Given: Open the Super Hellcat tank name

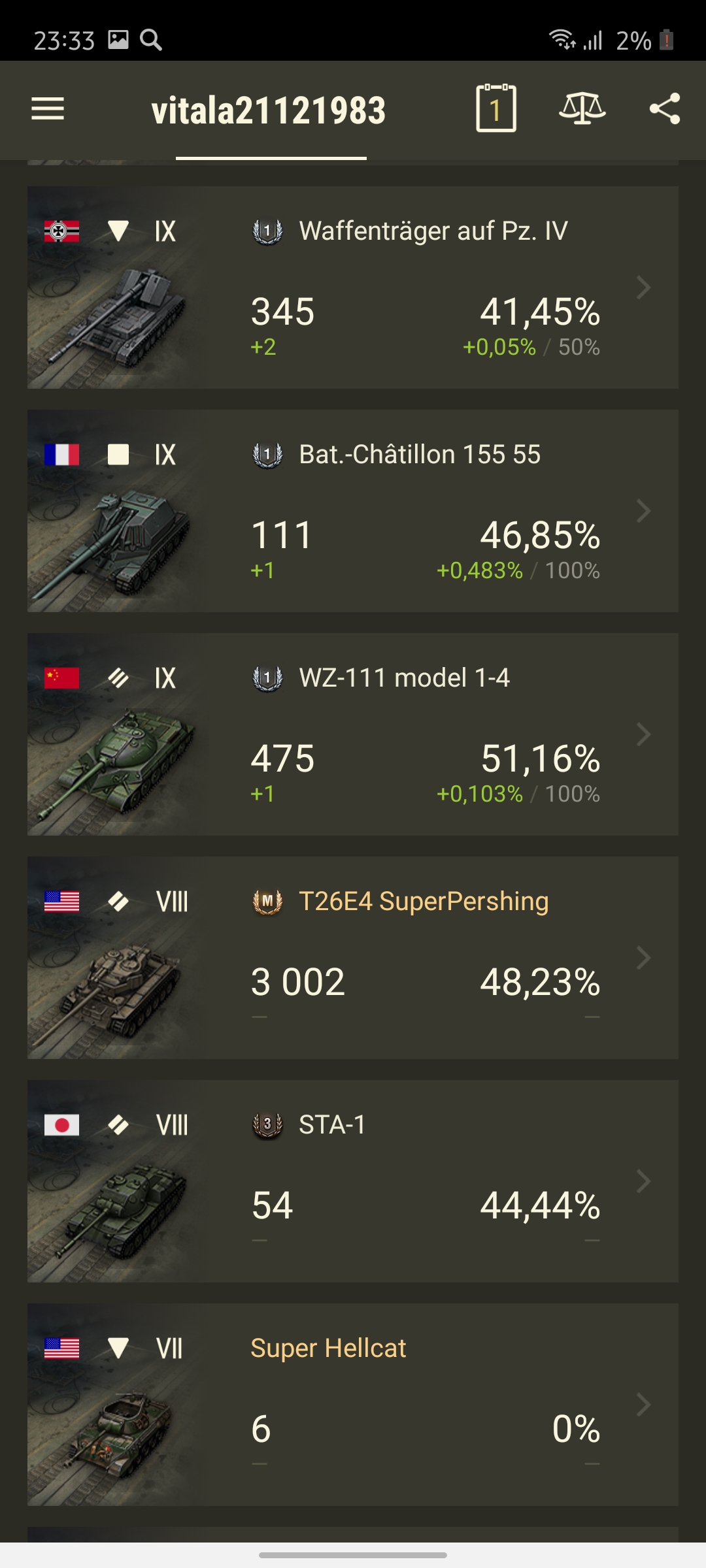Looking at the screenshot, I should [328, 1348].
